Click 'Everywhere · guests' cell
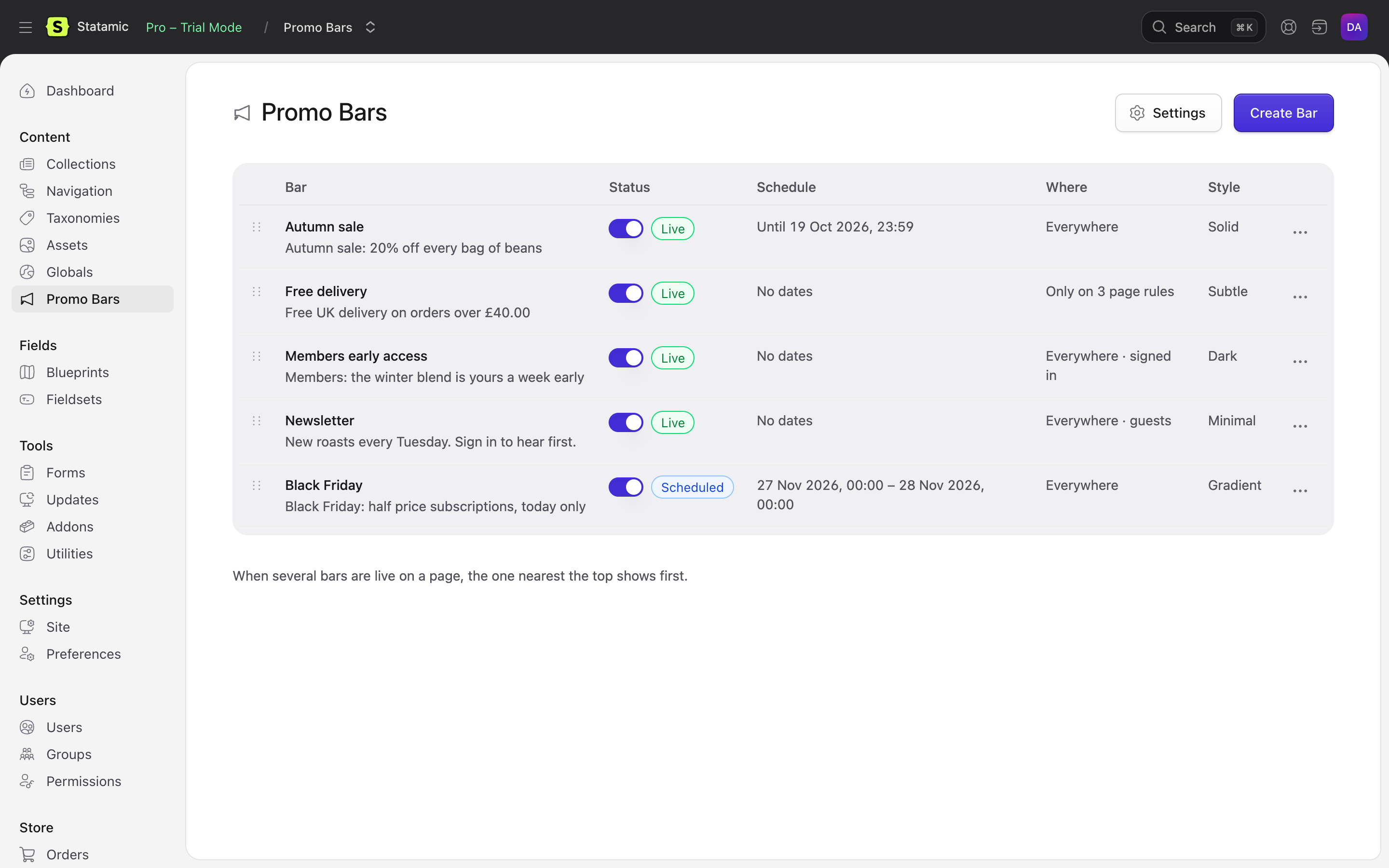Image resolution: width=1389 pixels, height=868 pixels. (x=1108, y=421)
